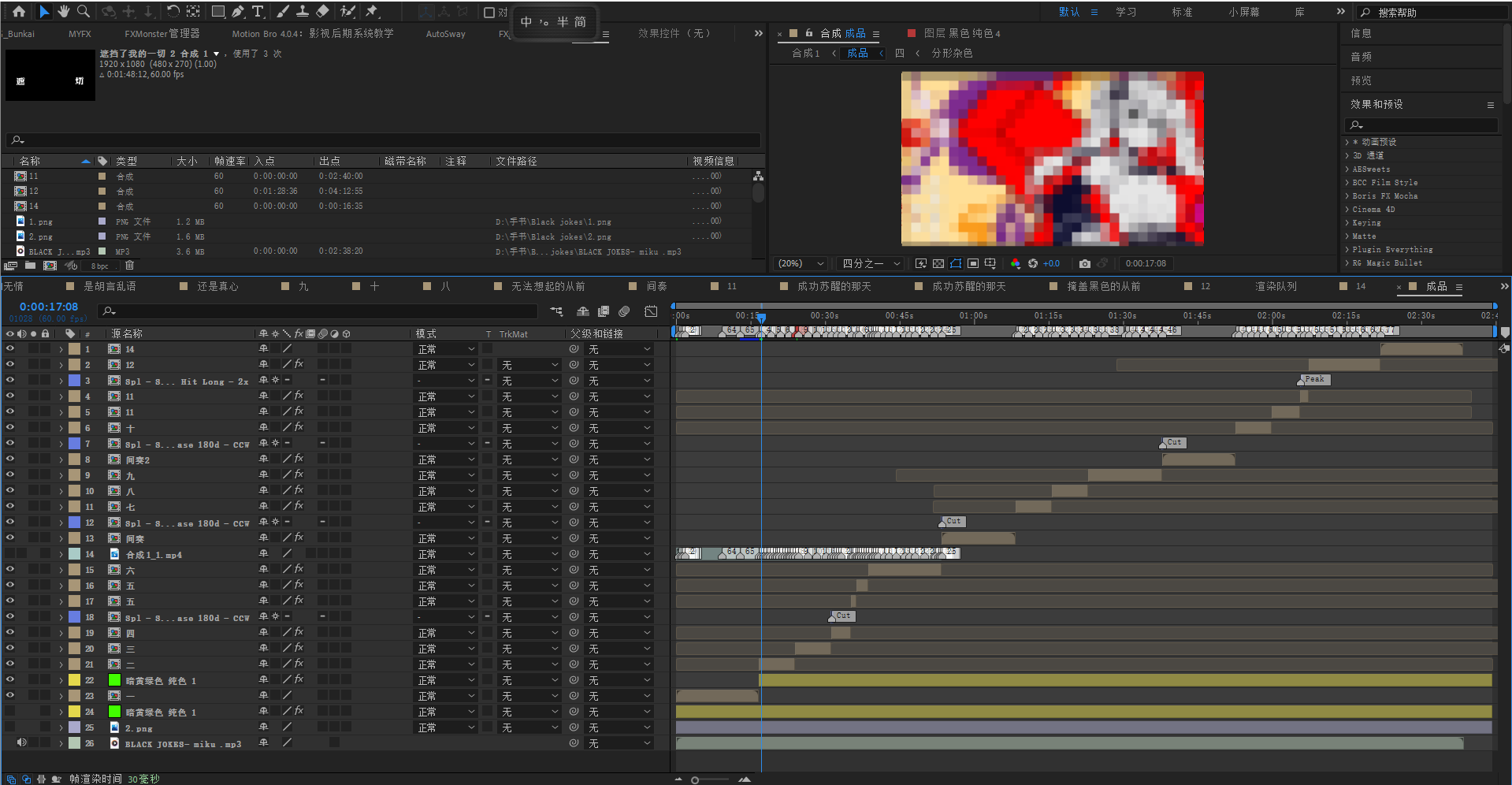Expand layer 2 named 12 properties
Screen dimensions: 1512x785
61,365
